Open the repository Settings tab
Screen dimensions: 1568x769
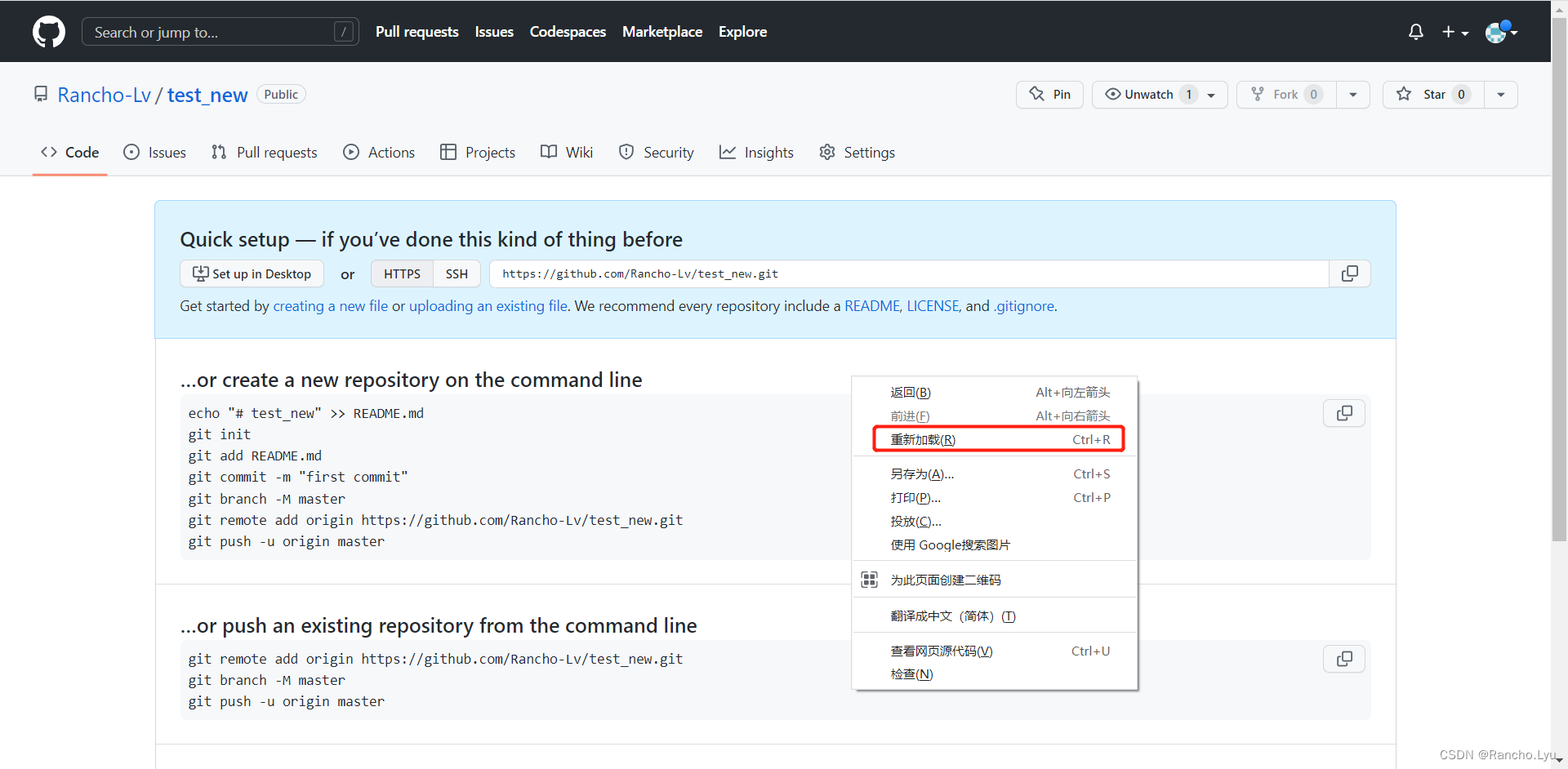[857, 153]
